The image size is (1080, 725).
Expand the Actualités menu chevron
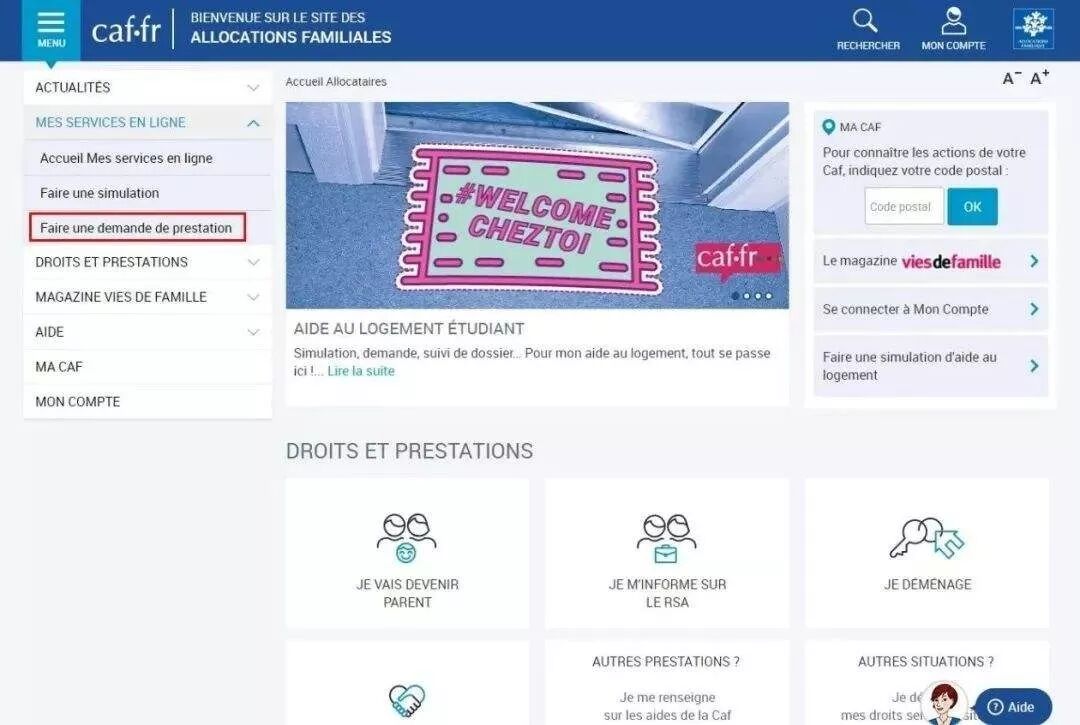253,87
